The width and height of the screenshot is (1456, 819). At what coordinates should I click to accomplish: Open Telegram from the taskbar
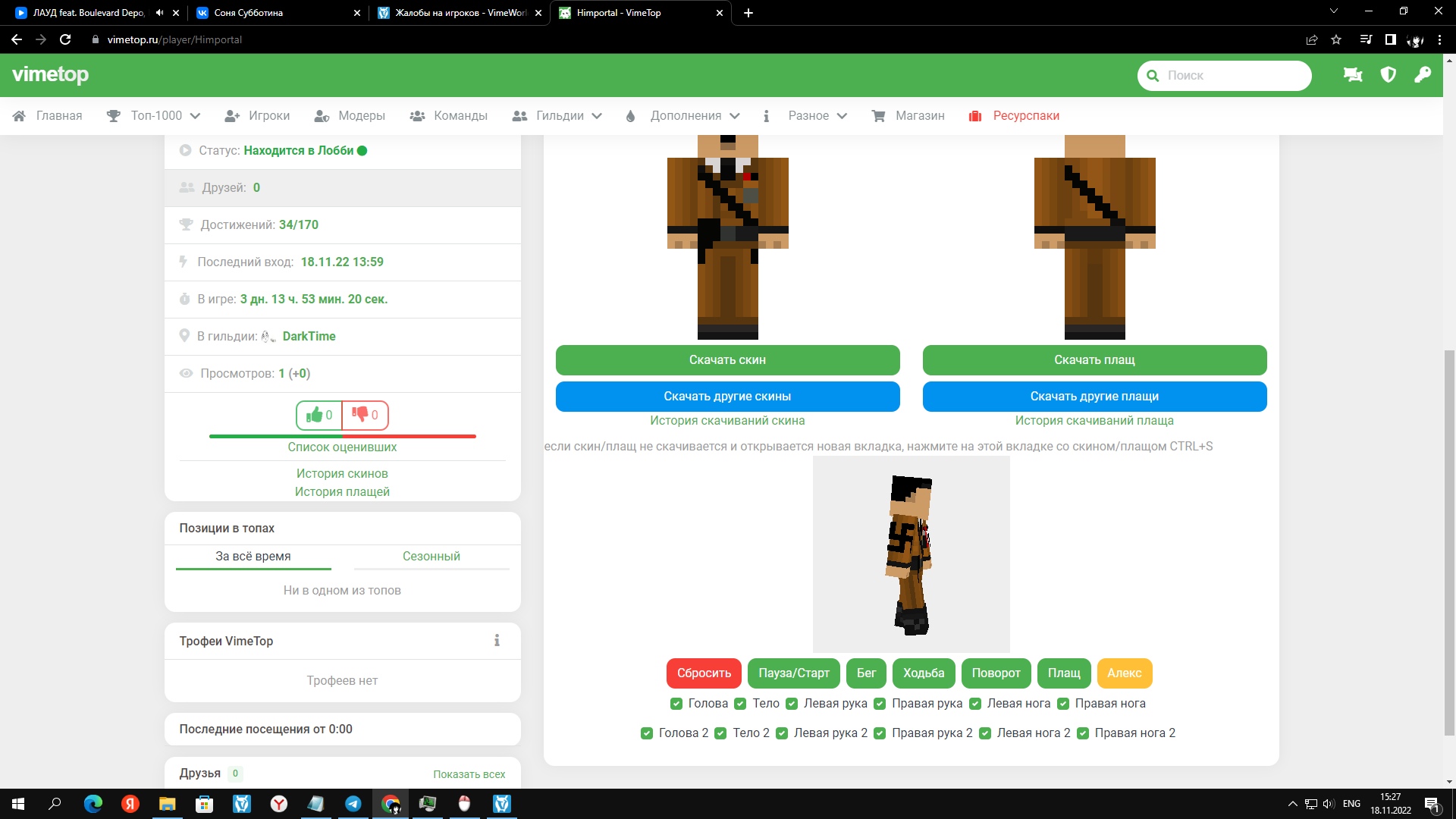tap(353, 804)
